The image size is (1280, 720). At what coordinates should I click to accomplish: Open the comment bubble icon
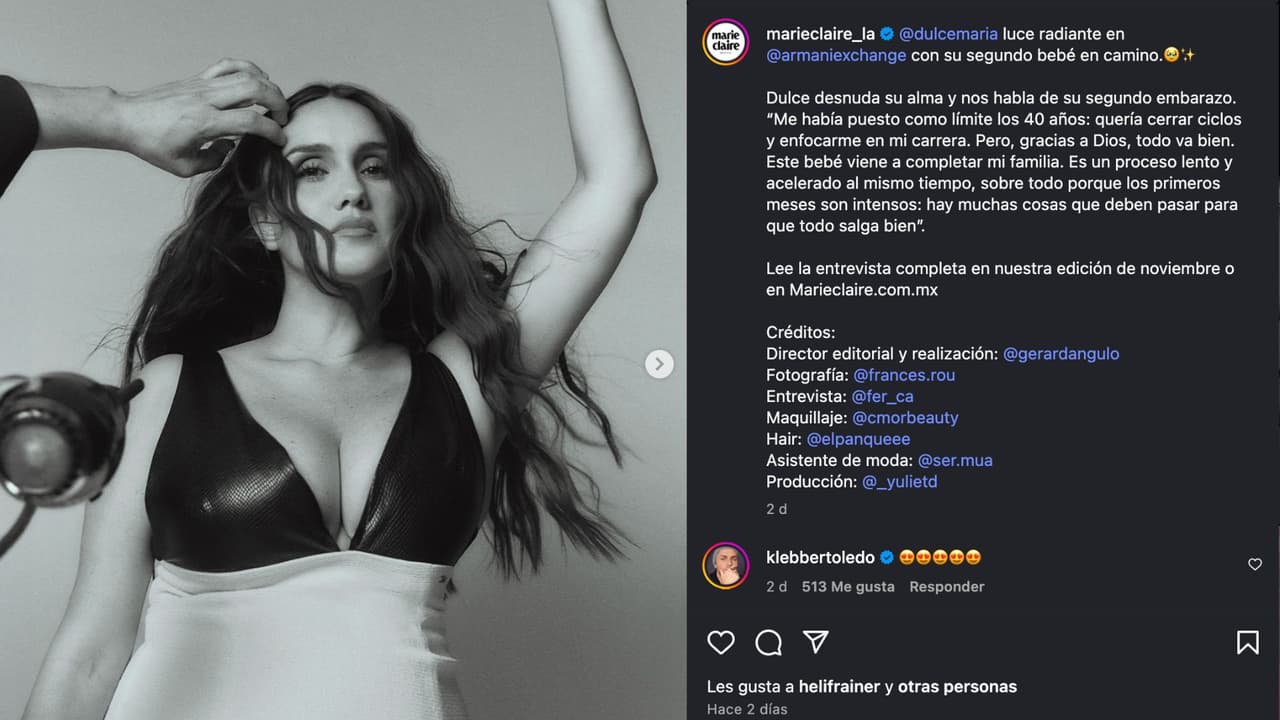[768, 642]
